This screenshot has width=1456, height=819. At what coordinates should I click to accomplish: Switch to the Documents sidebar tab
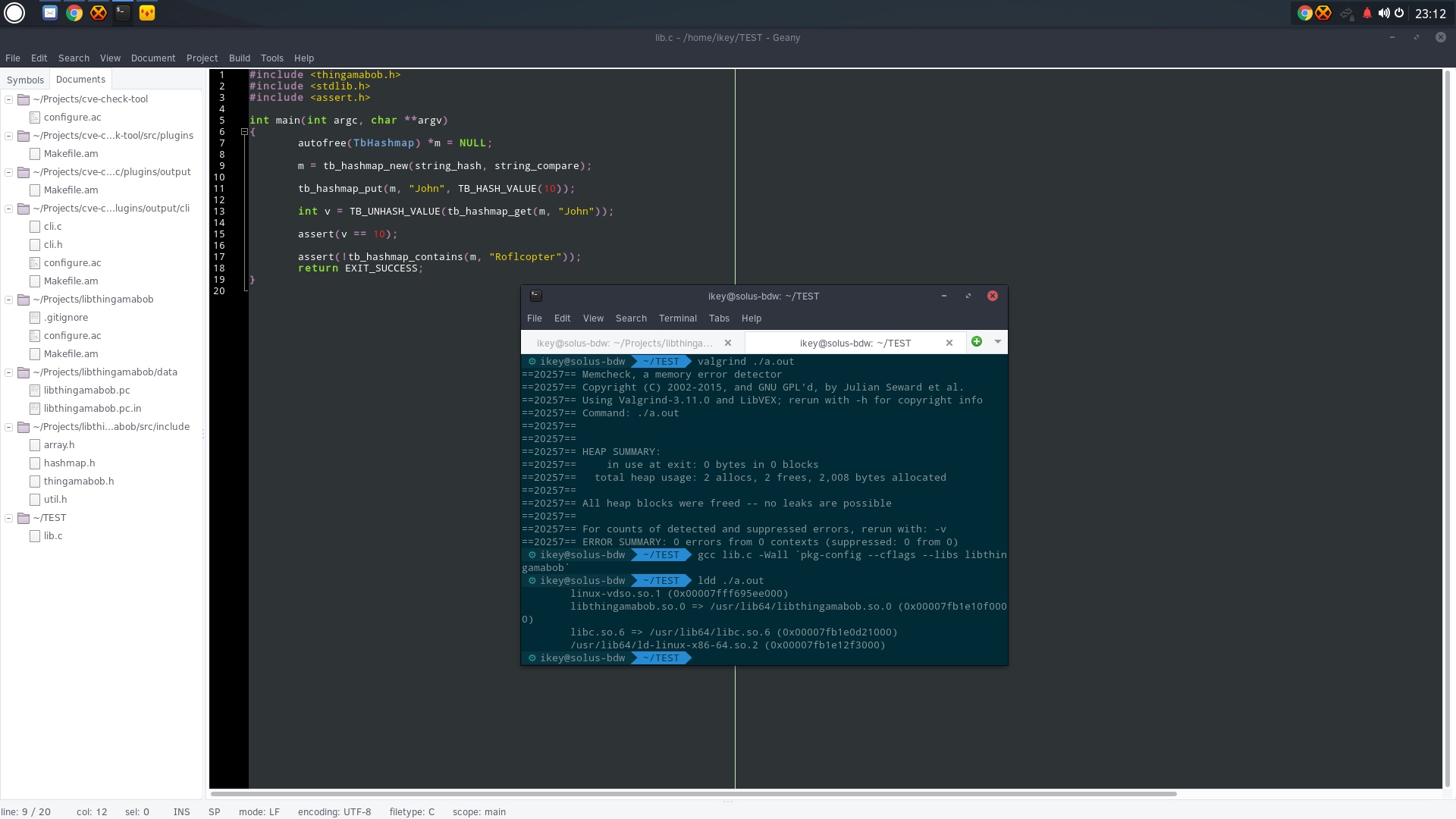80,79
